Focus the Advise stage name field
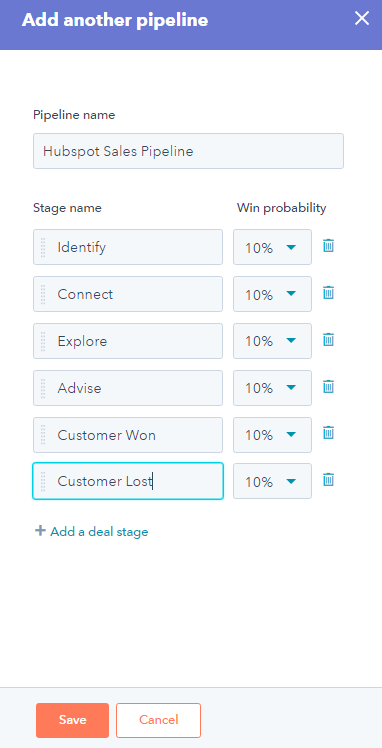Screen dimensions: 382x748 (x=128, y=388)
